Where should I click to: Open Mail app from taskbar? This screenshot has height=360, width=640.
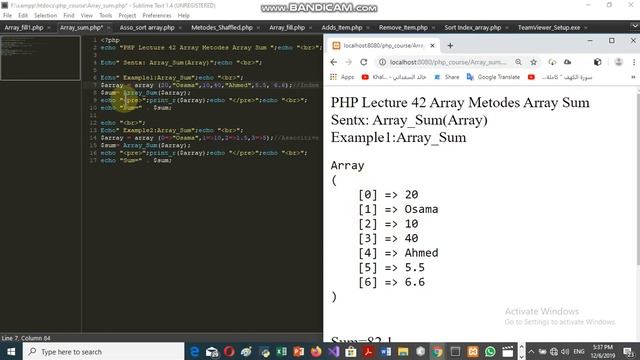click(x=212, y=351)
